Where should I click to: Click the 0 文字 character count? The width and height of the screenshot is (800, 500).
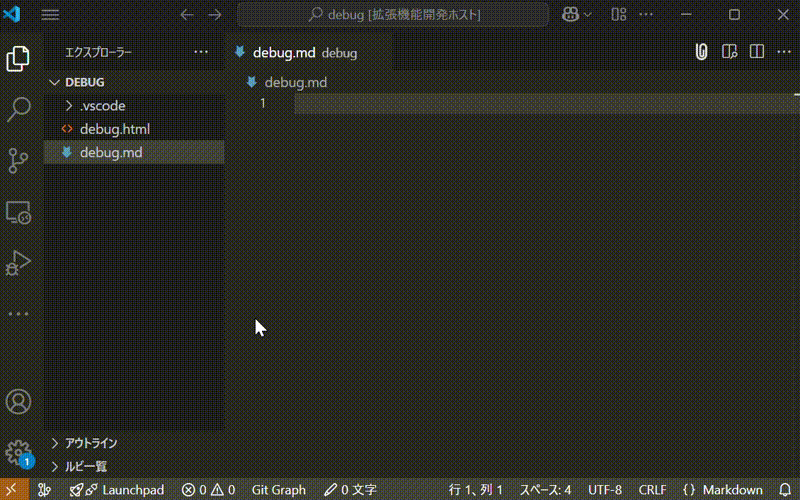[x=351, y=490]
